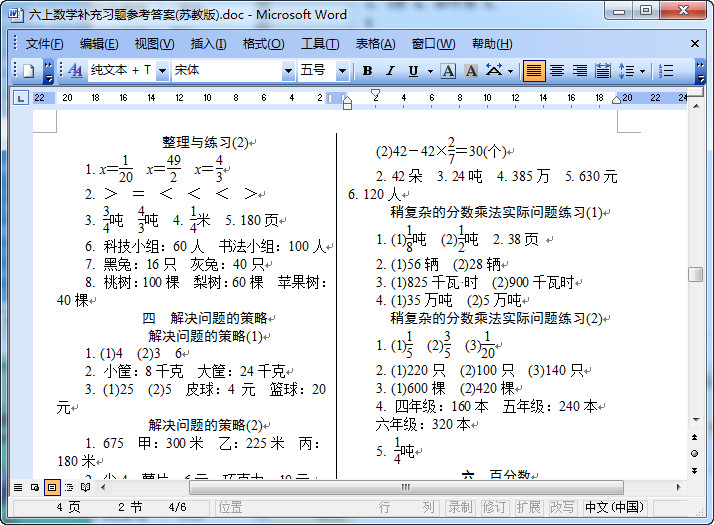Click the Word document icon in title bar
Screen dimensions: 714x525
[15, 15]
